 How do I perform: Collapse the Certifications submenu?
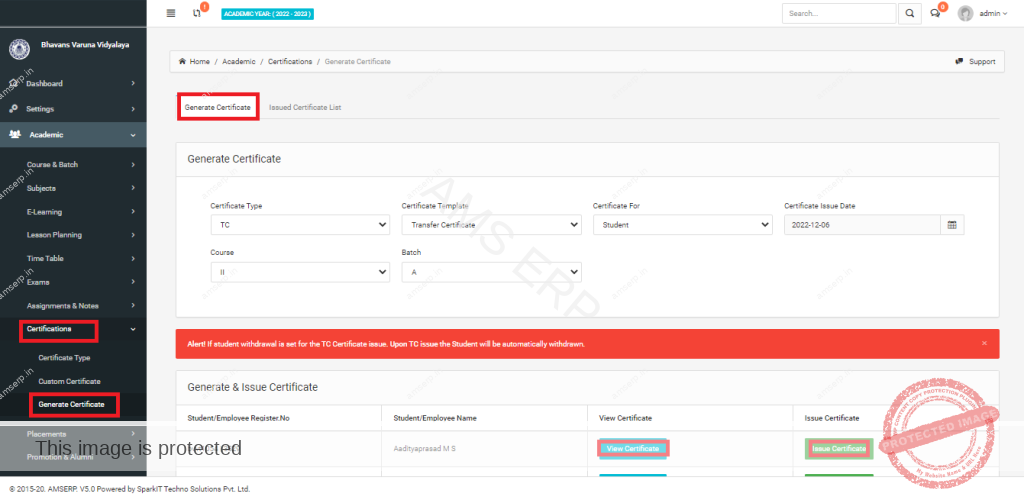tap(73, 329)
